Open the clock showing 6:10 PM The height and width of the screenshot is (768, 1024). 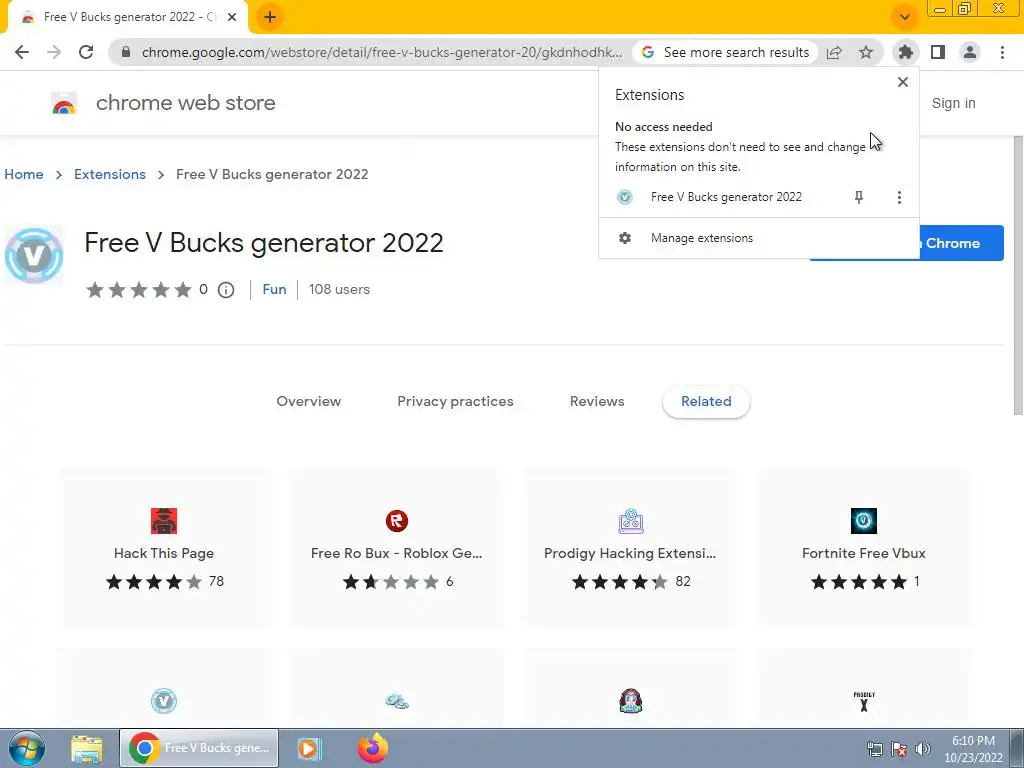click(x=973, y=749)
